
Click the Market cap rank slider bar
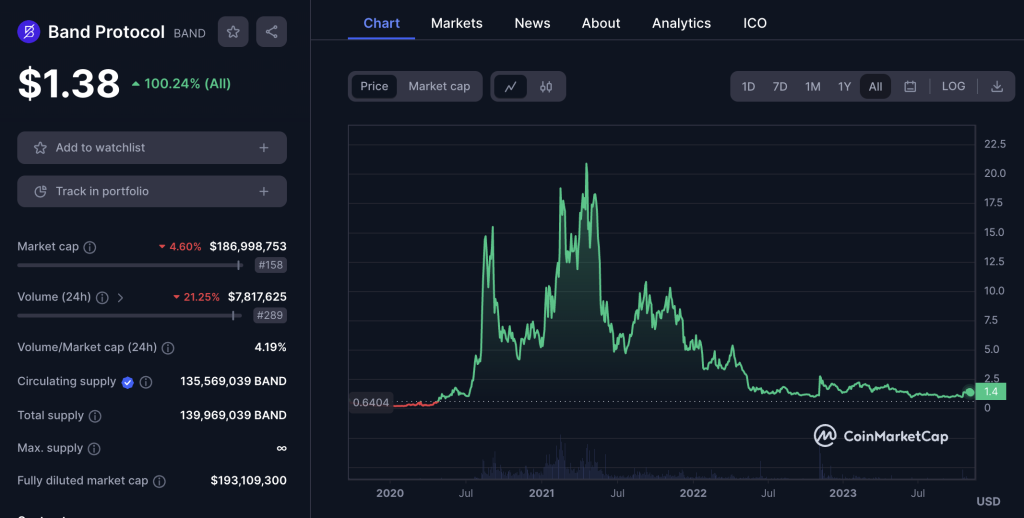tap(130, 265)
